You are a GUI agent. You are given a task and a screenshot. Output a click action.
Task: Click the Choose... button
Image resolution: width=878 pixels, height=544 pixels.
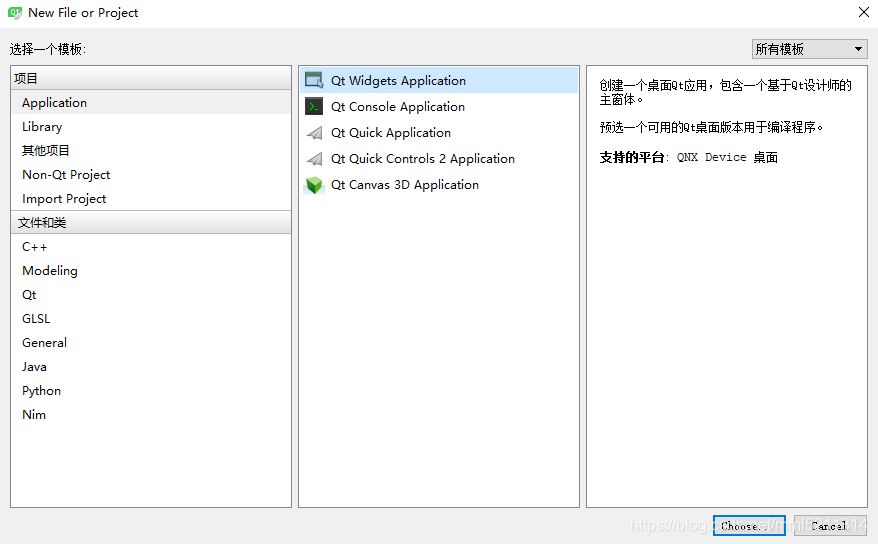pos(749,526)
